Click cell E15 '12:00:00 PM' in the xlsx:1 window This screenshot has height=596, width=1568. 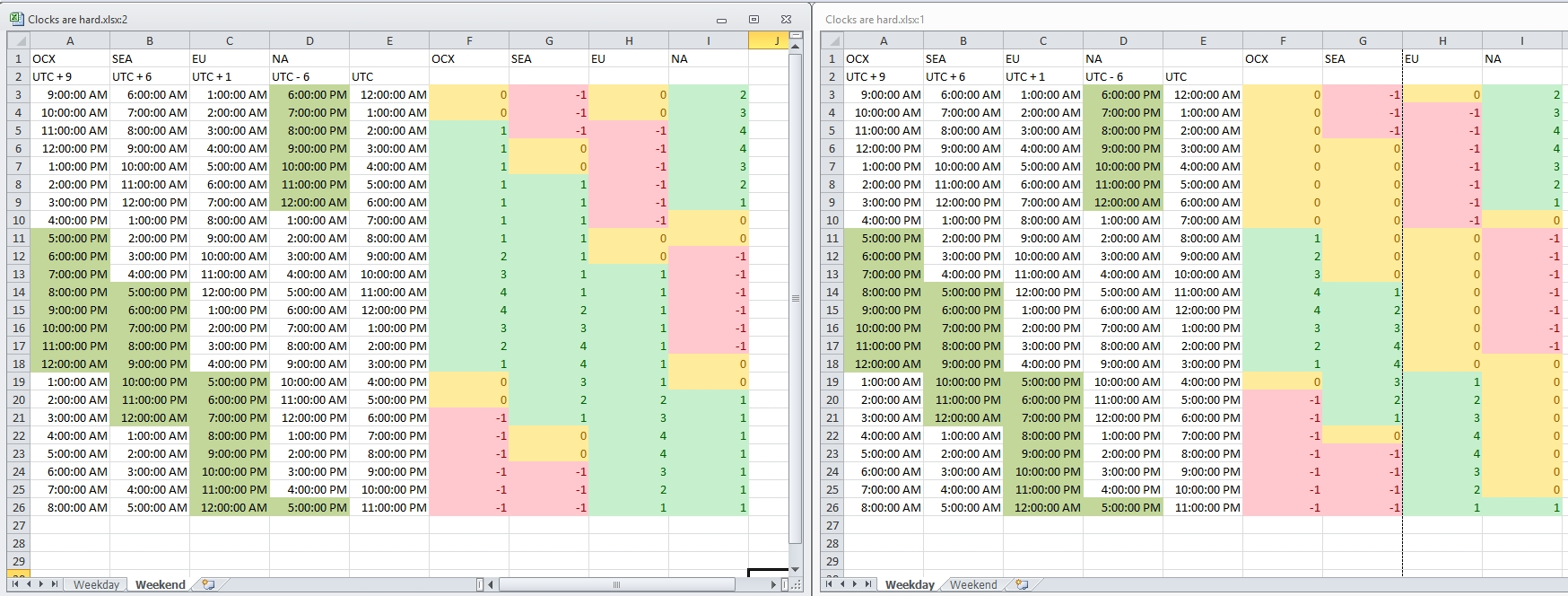(1203, 310)
